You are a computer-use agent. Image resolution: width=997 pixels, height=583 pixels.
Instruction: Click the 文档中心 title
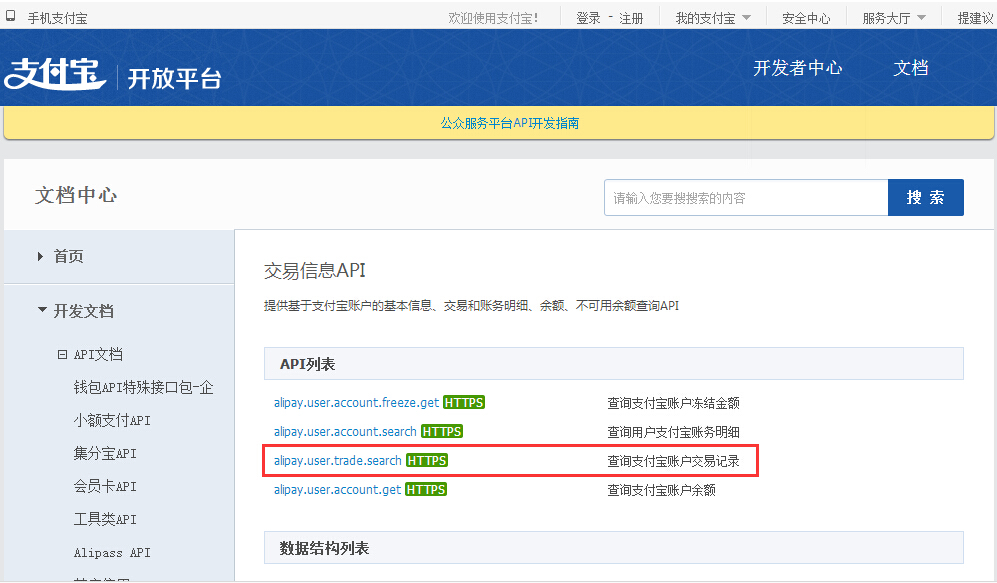tap(76, 195)
